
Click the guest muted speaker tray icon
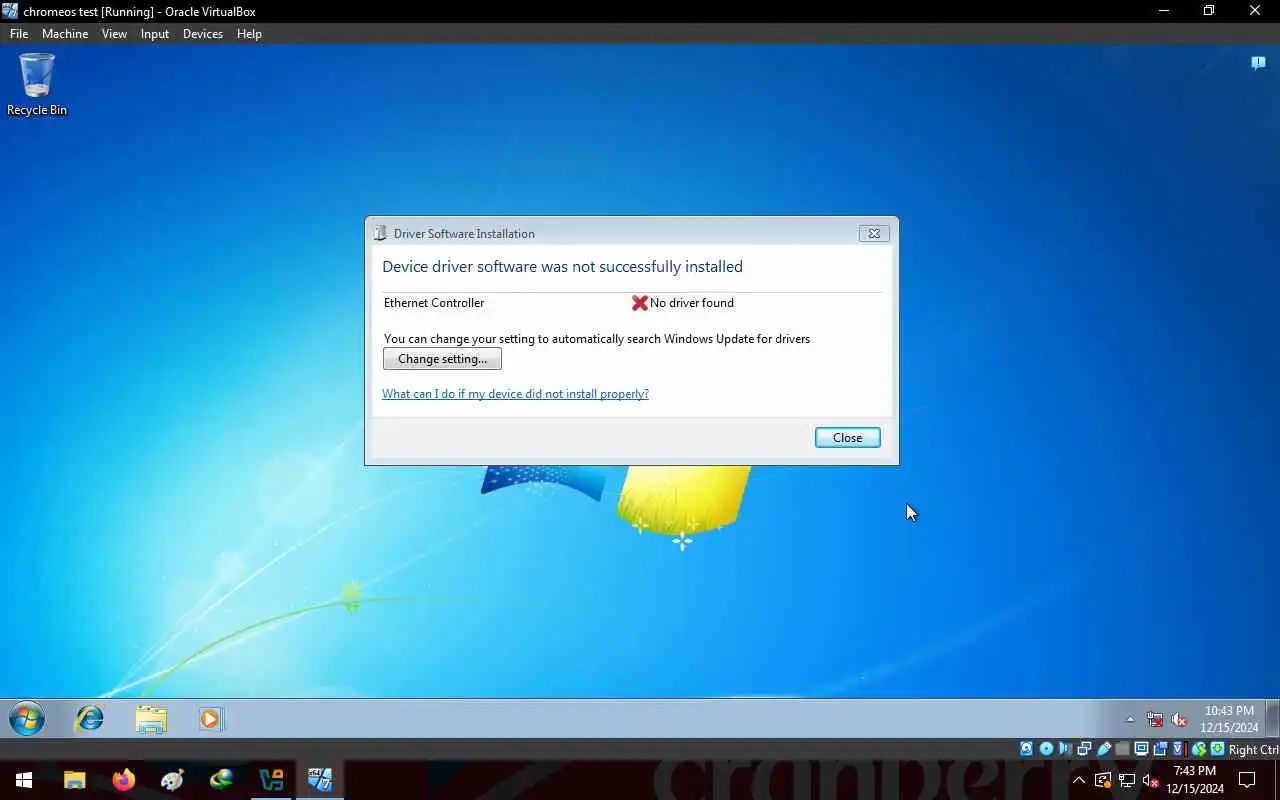coord(1179,719)
